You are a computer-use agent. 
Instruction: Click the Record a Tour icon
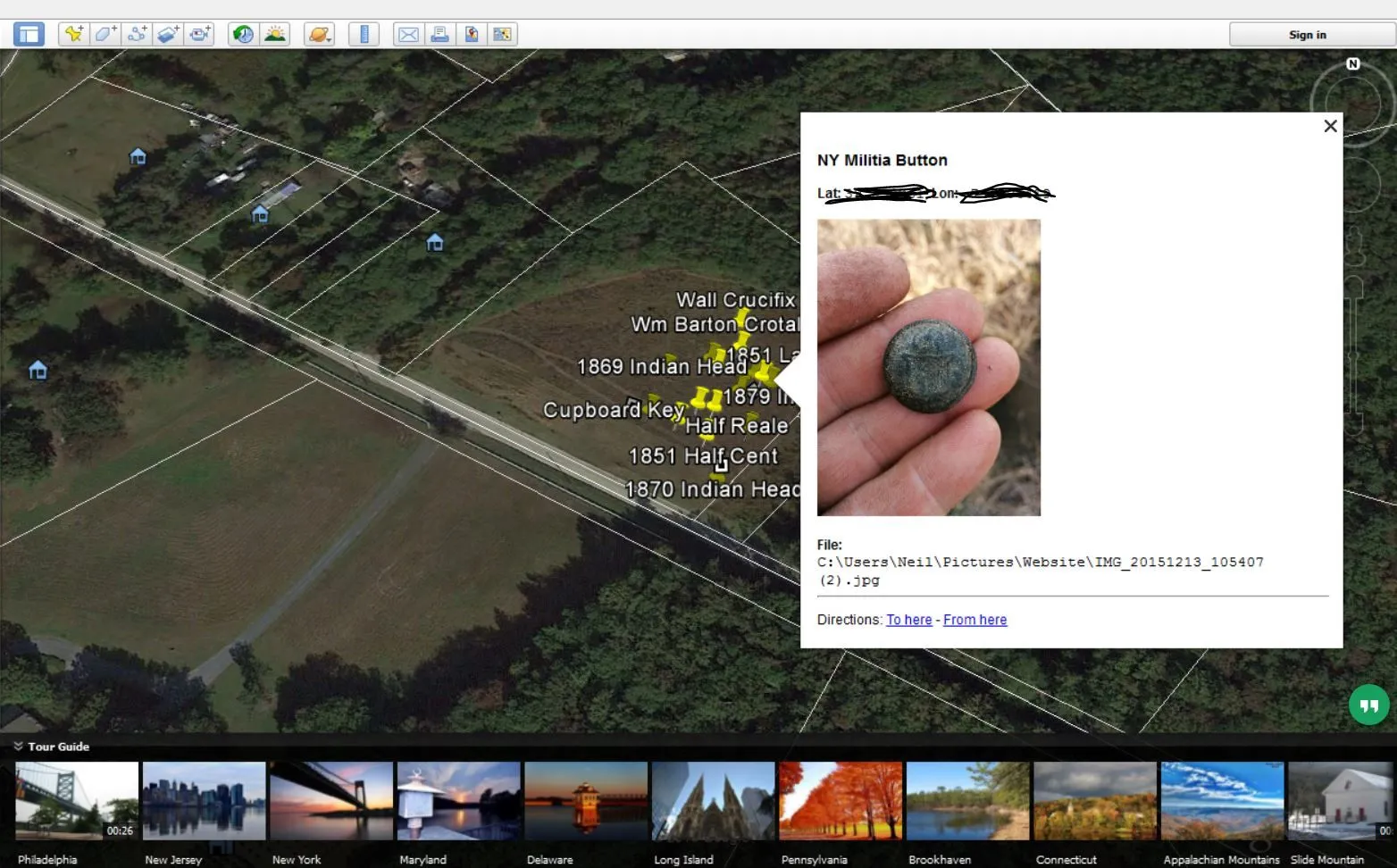click(201, 35)
